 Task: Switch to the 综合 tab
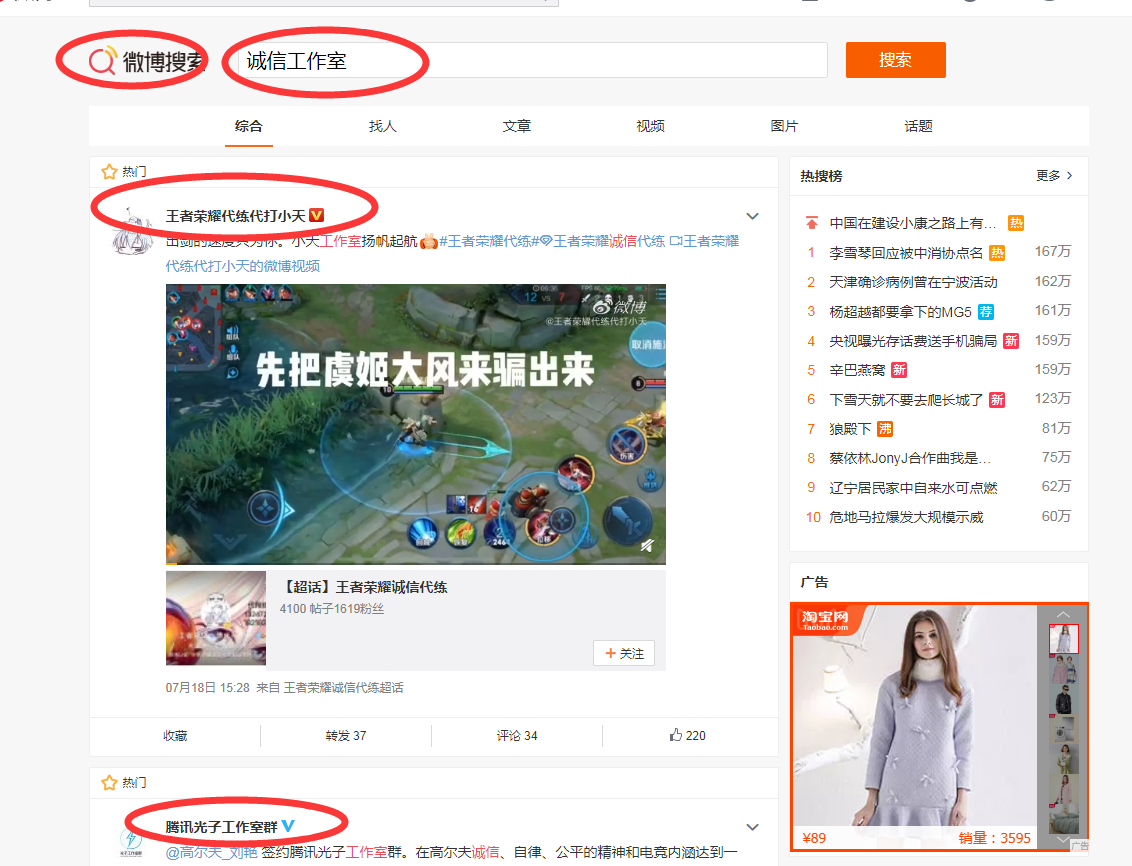[x=248, y=126]
